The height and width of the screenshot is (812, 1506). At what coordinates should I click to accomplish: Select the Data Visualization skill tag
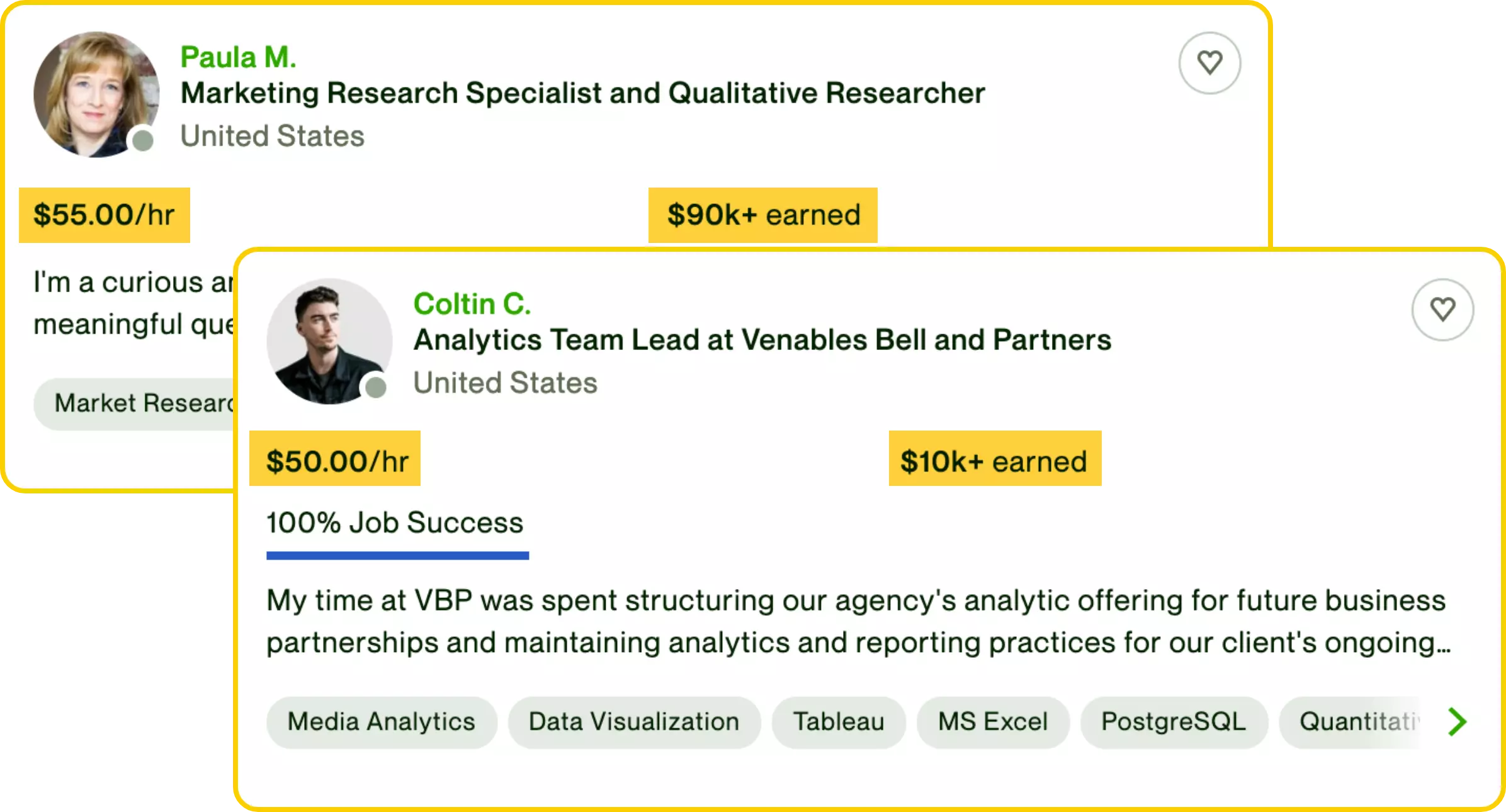pyautogui.click(x=634, y=722)
